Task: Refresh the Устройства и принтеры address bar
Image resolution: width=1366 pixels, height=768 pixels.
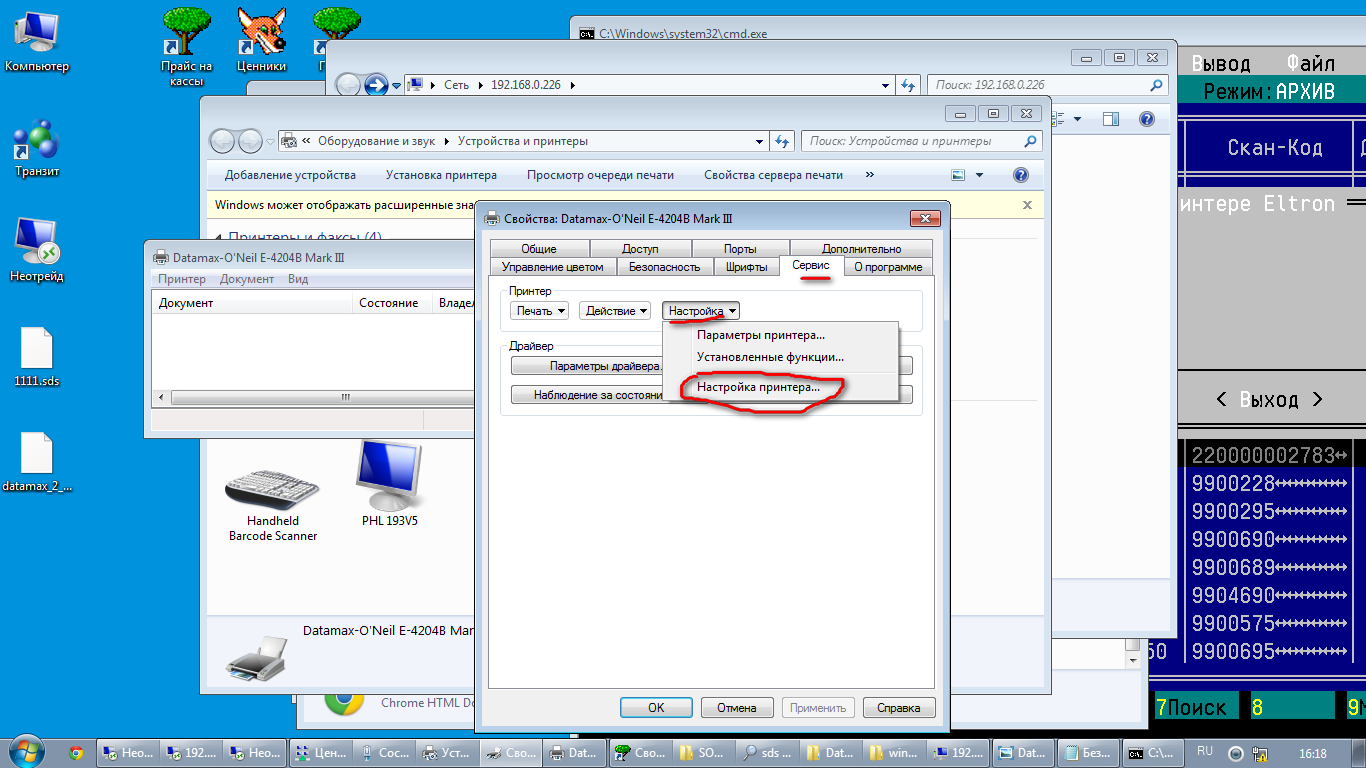Action: pos(782,141)
